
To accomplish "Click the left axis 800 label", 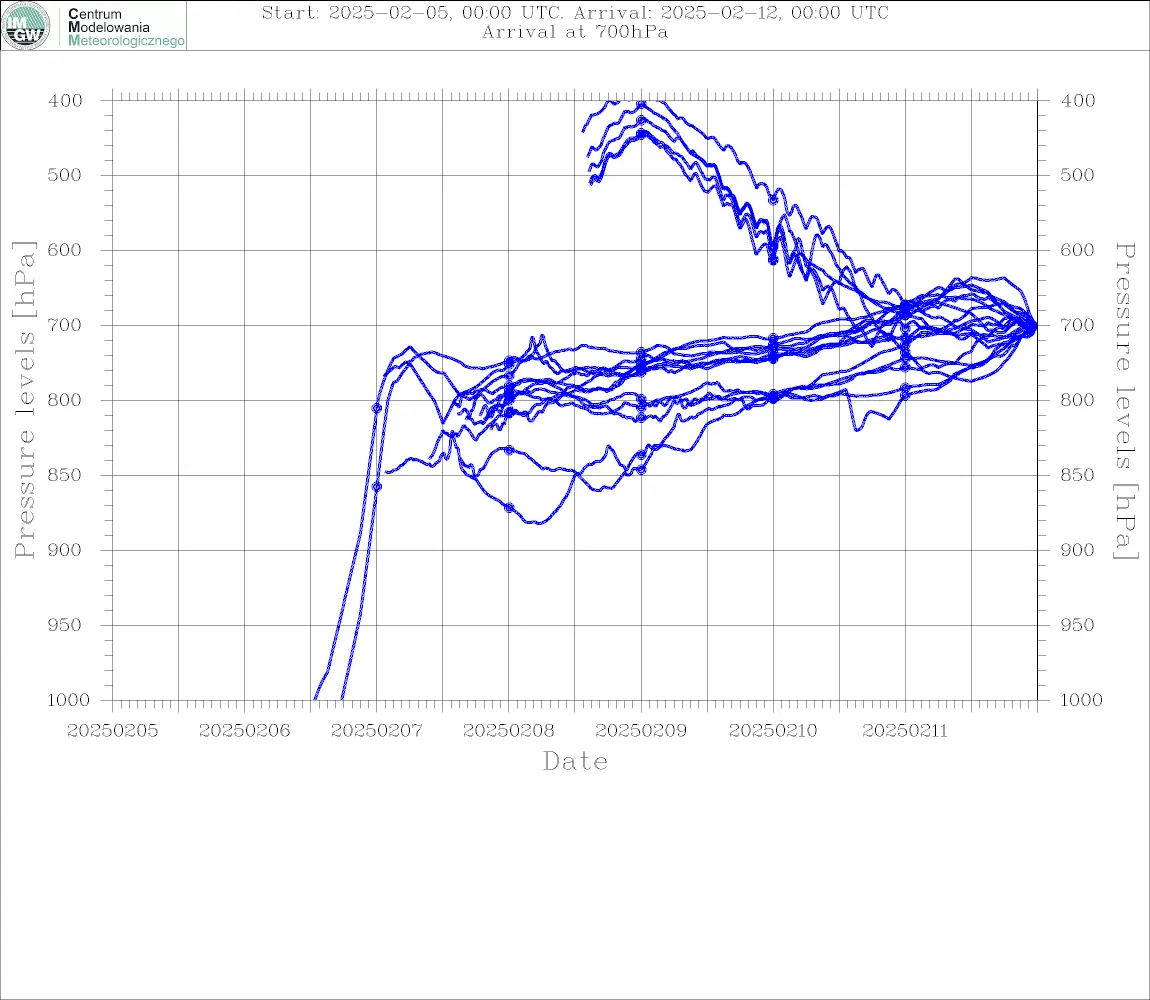I will [65, 401].
